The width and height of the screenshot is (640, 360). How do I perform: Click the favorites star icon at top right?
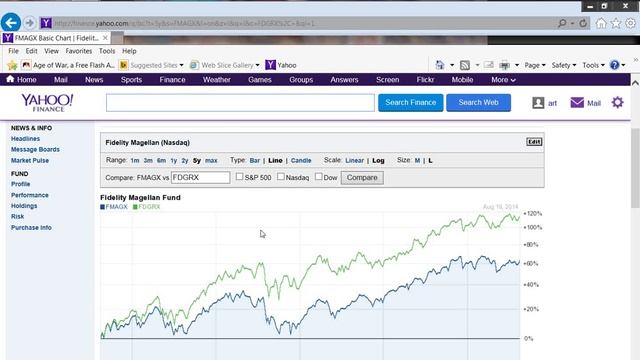(x=616, y=23)
